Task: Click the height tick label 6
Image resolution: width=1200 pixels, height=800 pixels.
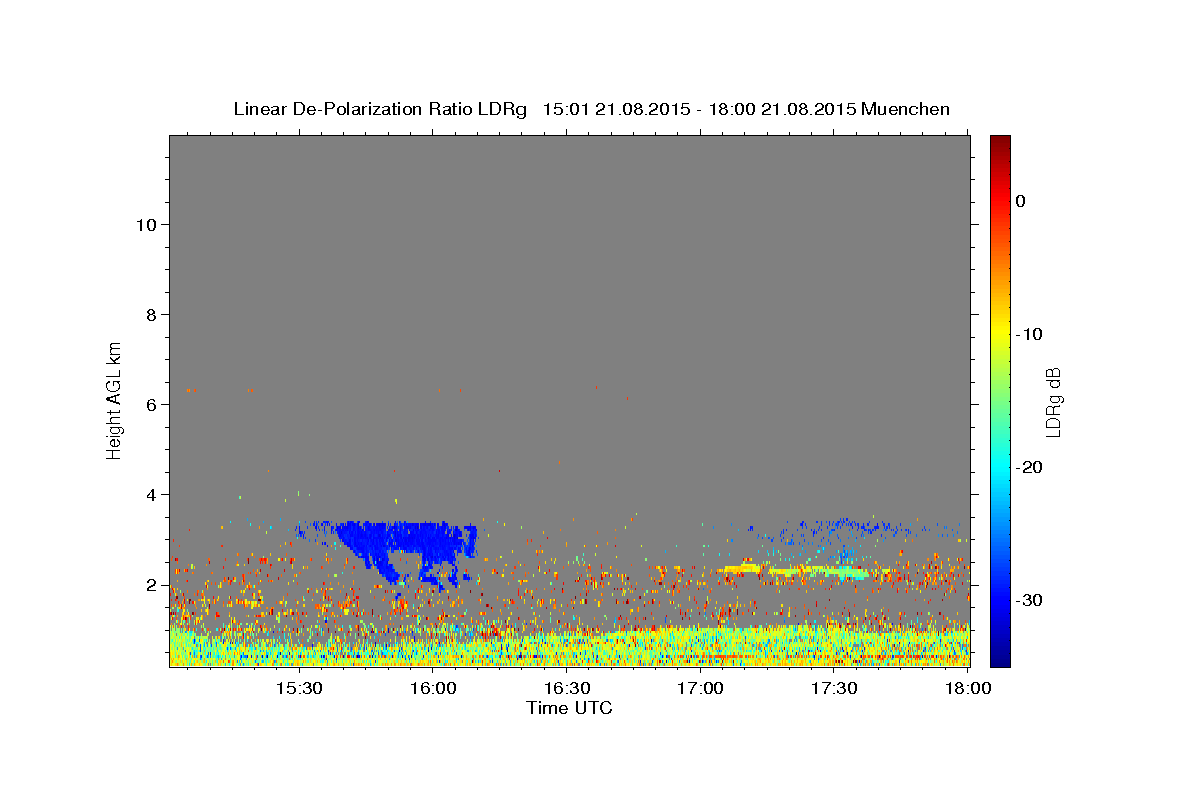Action: click(x=151, y=404)
